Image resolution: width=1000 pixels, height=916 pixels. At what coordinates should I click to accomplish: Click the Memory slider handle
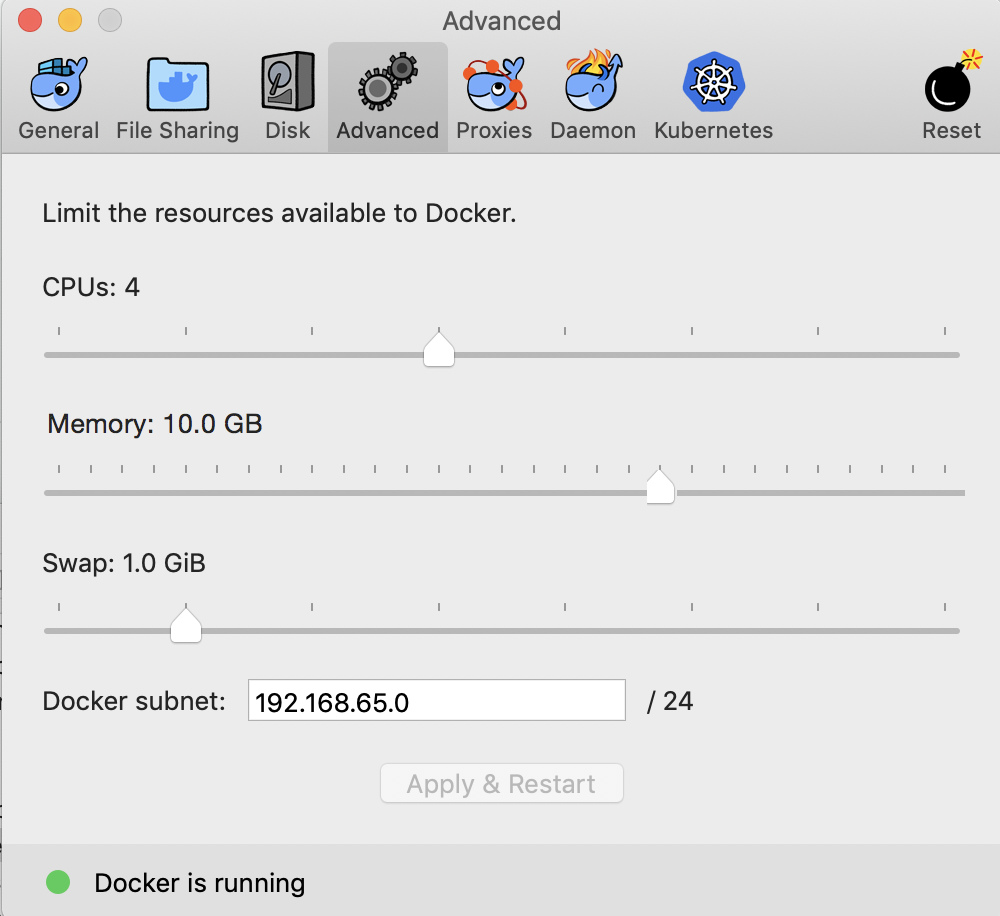click(x=660, y=488)
